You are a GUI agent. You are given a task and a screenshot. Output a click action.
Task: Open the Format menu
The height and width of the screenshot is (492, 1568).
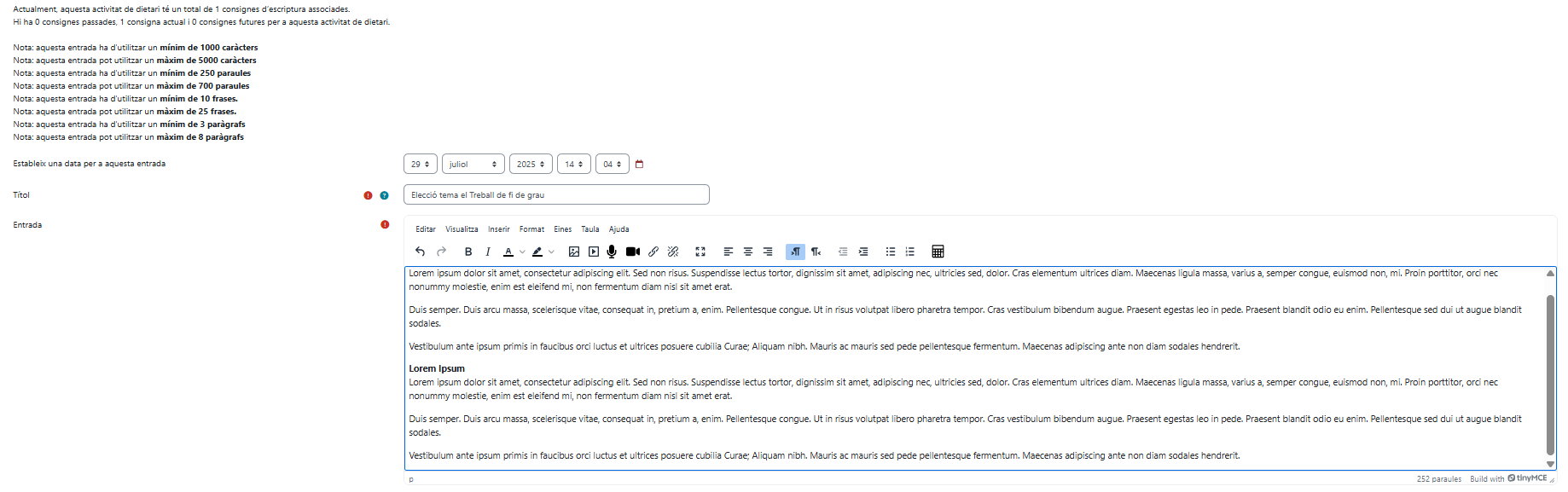531,229
